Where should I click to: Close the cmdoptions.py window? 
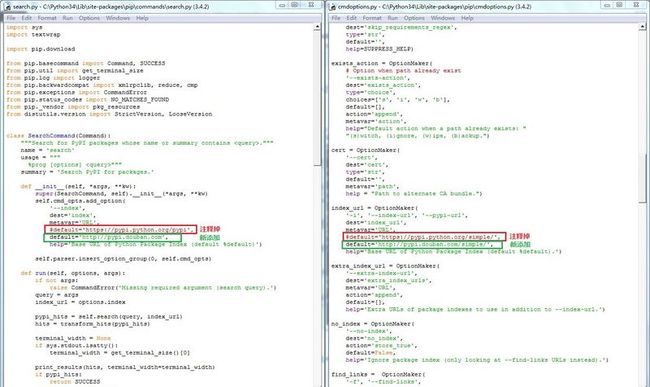coord(636,5)
